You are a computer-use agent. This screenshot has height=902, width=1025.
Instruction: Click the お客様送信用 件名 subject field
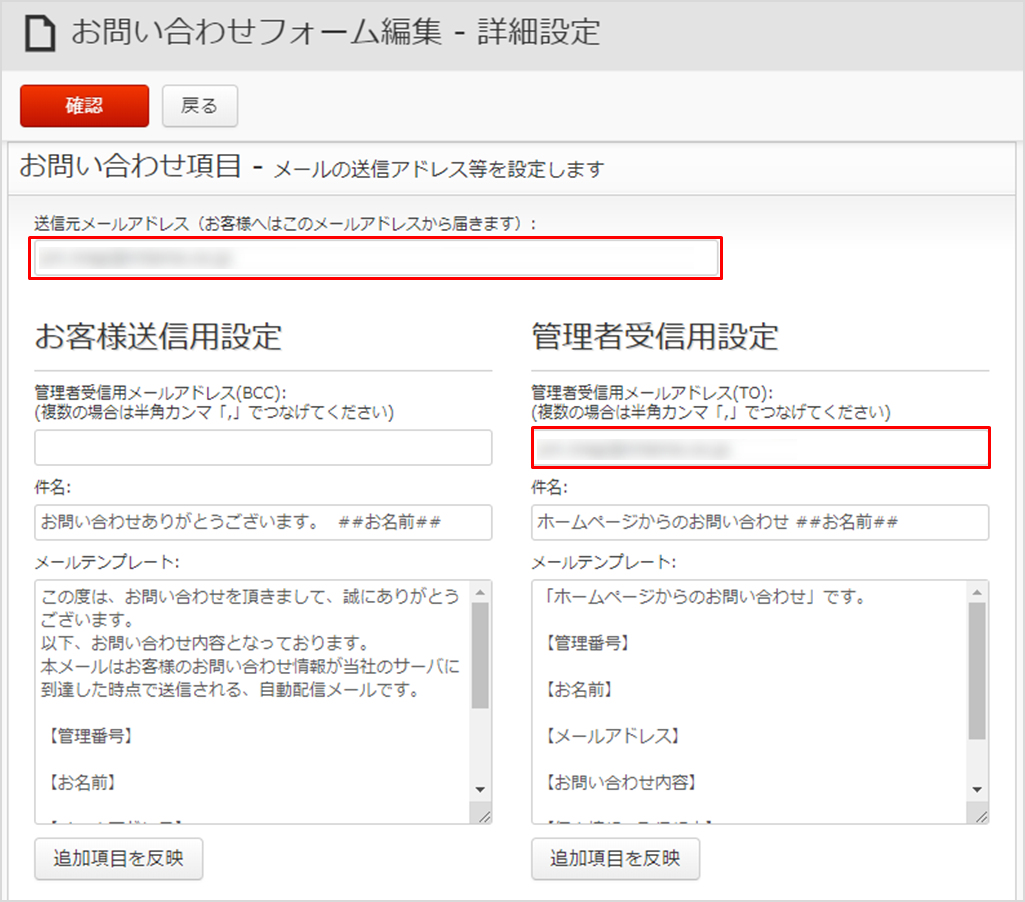pyautogui.click(x=263, y=522)
